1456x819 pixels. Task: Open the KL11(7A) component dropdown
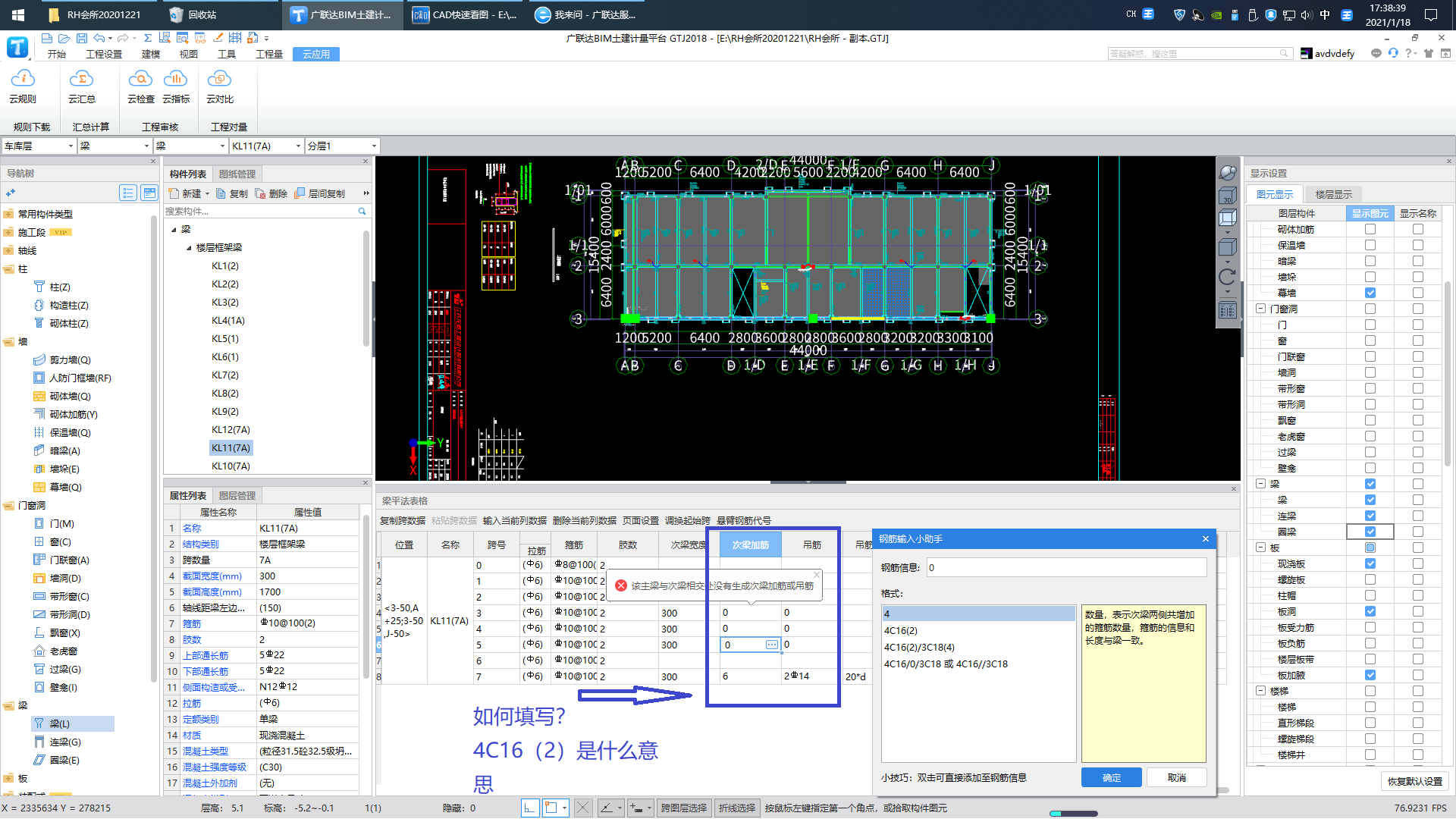pyautogui.click(x=266, y=146)
